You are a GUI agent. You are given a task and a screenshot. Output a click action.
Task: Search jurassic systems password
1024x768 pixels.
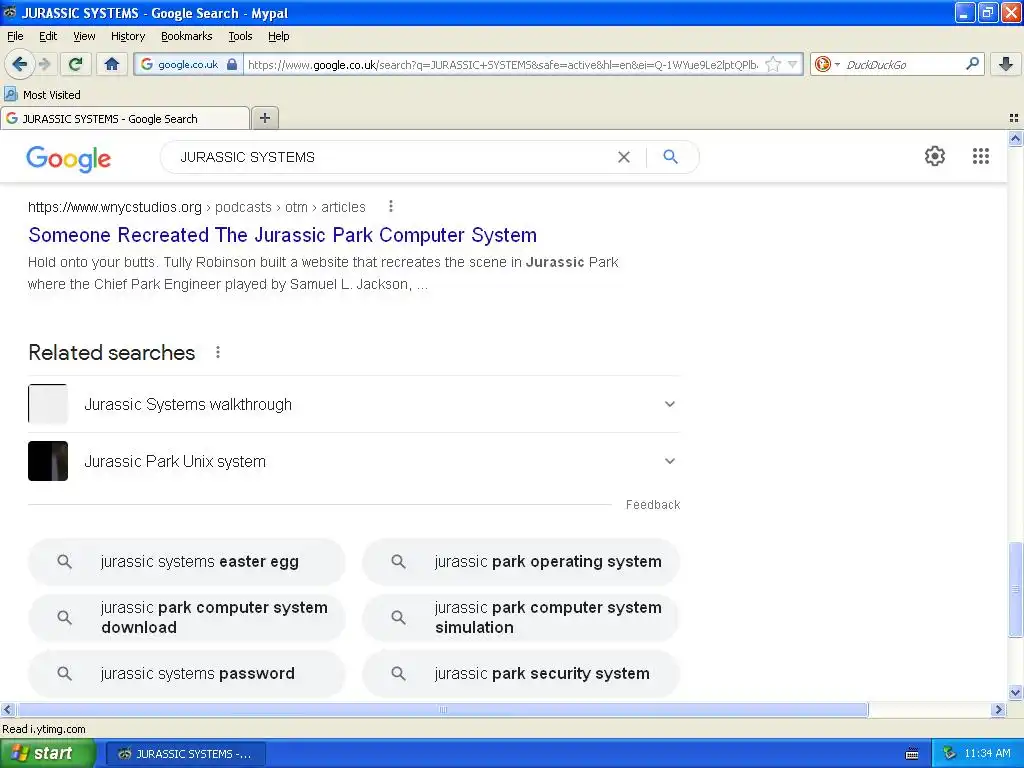186,673
